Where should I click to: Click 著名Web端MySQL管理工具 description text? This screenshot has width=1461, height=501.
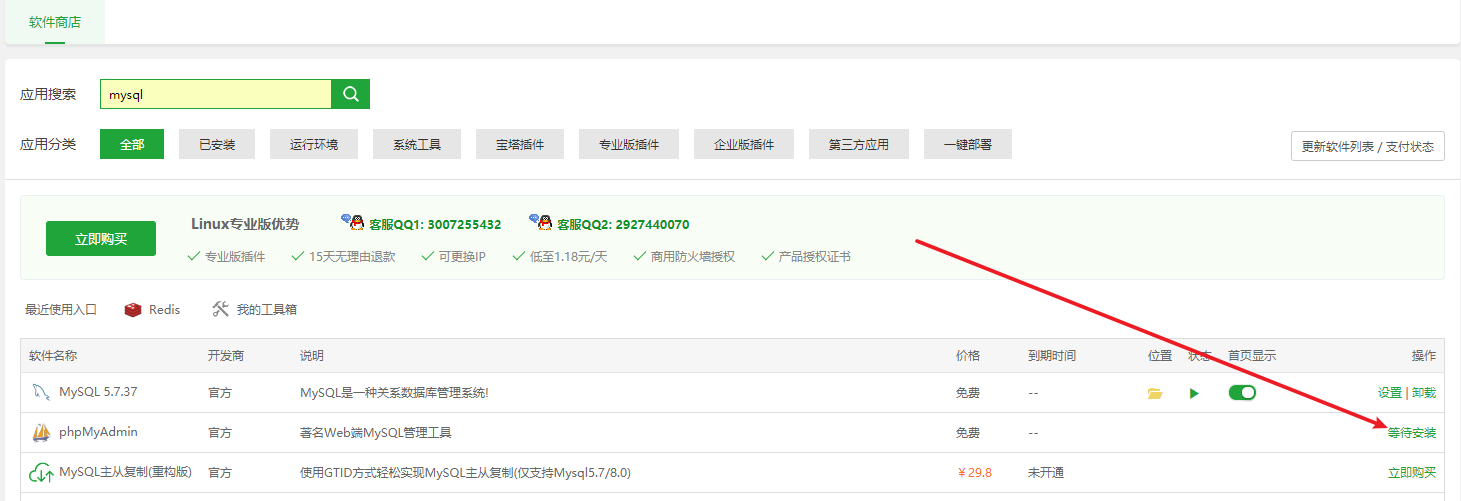376,433
